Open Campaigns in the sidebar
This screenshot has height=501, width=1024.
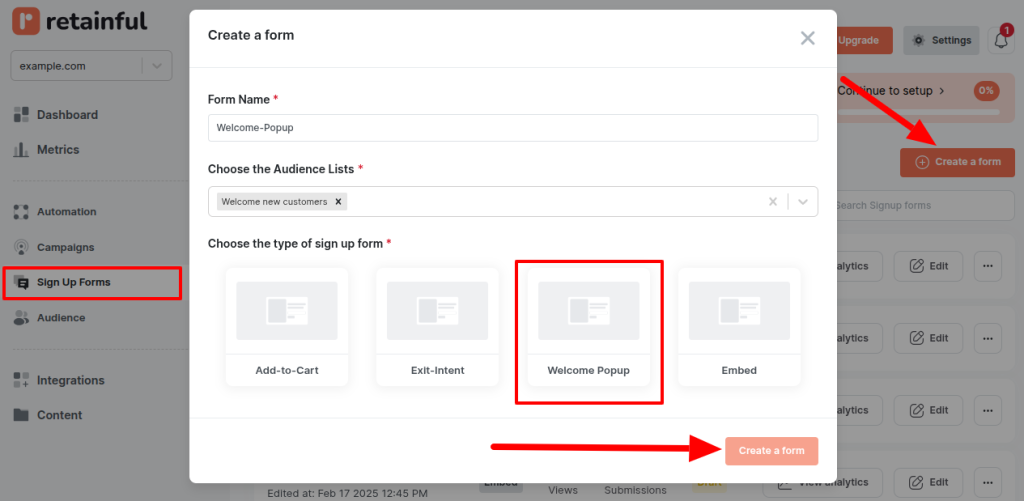point(65,248)
